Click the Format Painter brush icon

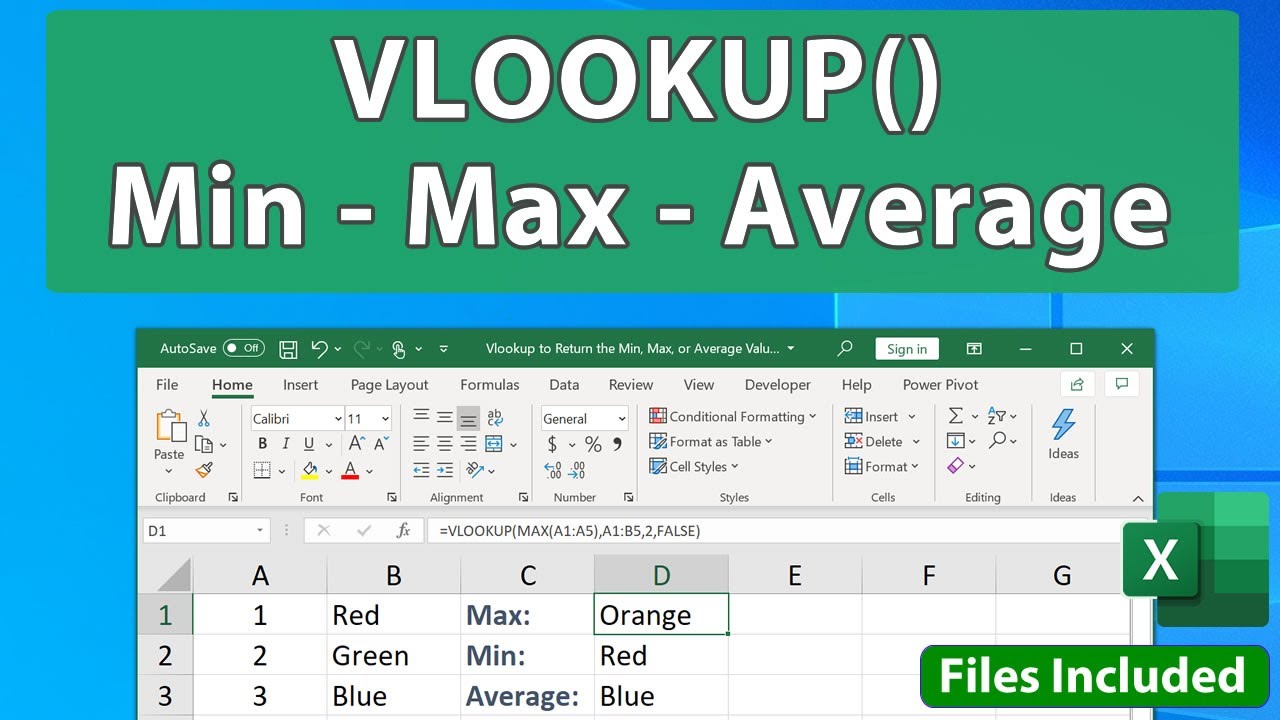click(x=204, y=469)
